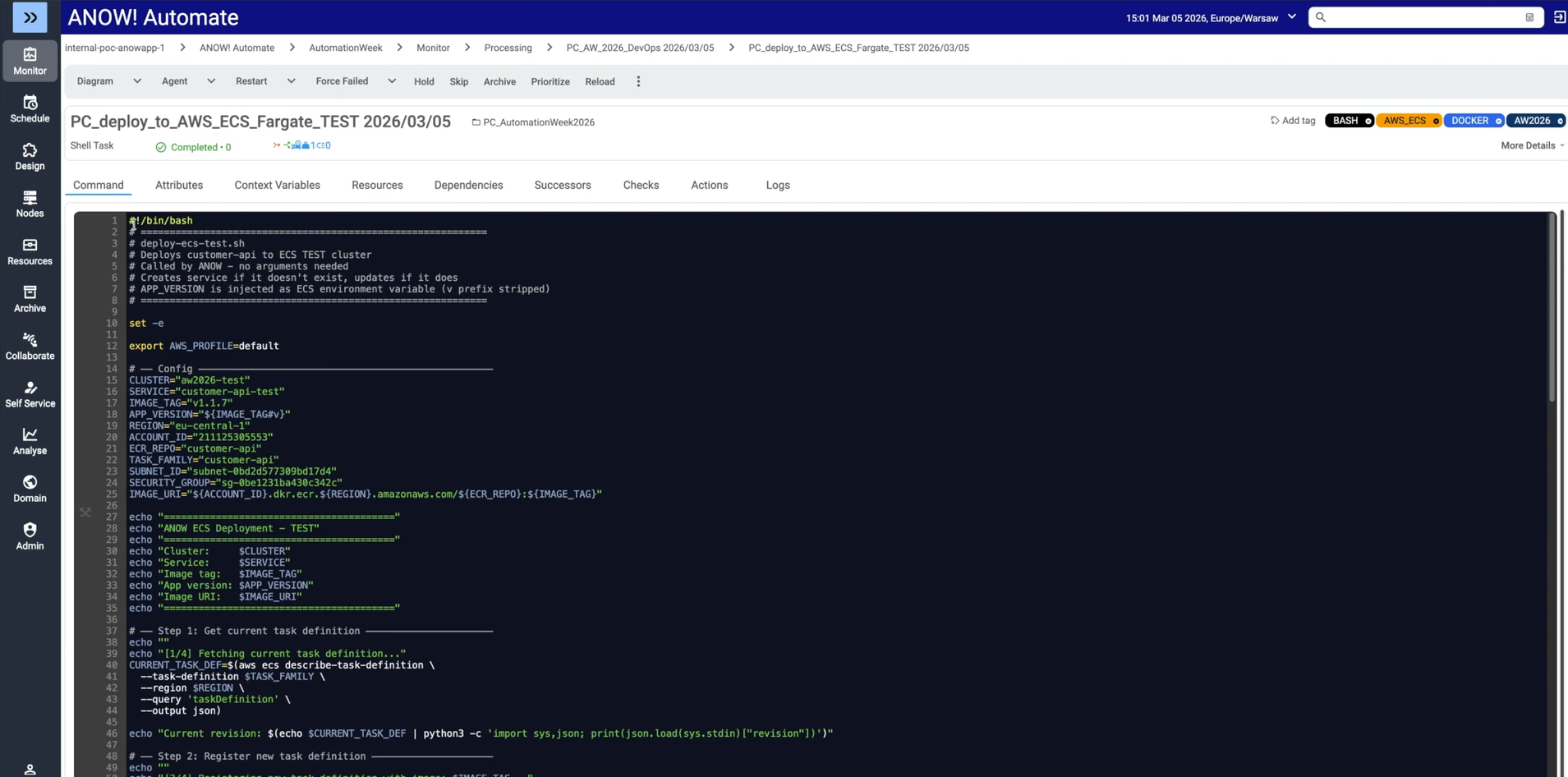Go to Nodes in the sidebar
Screen dimensions: 1568x777
[x=30, y=204]
